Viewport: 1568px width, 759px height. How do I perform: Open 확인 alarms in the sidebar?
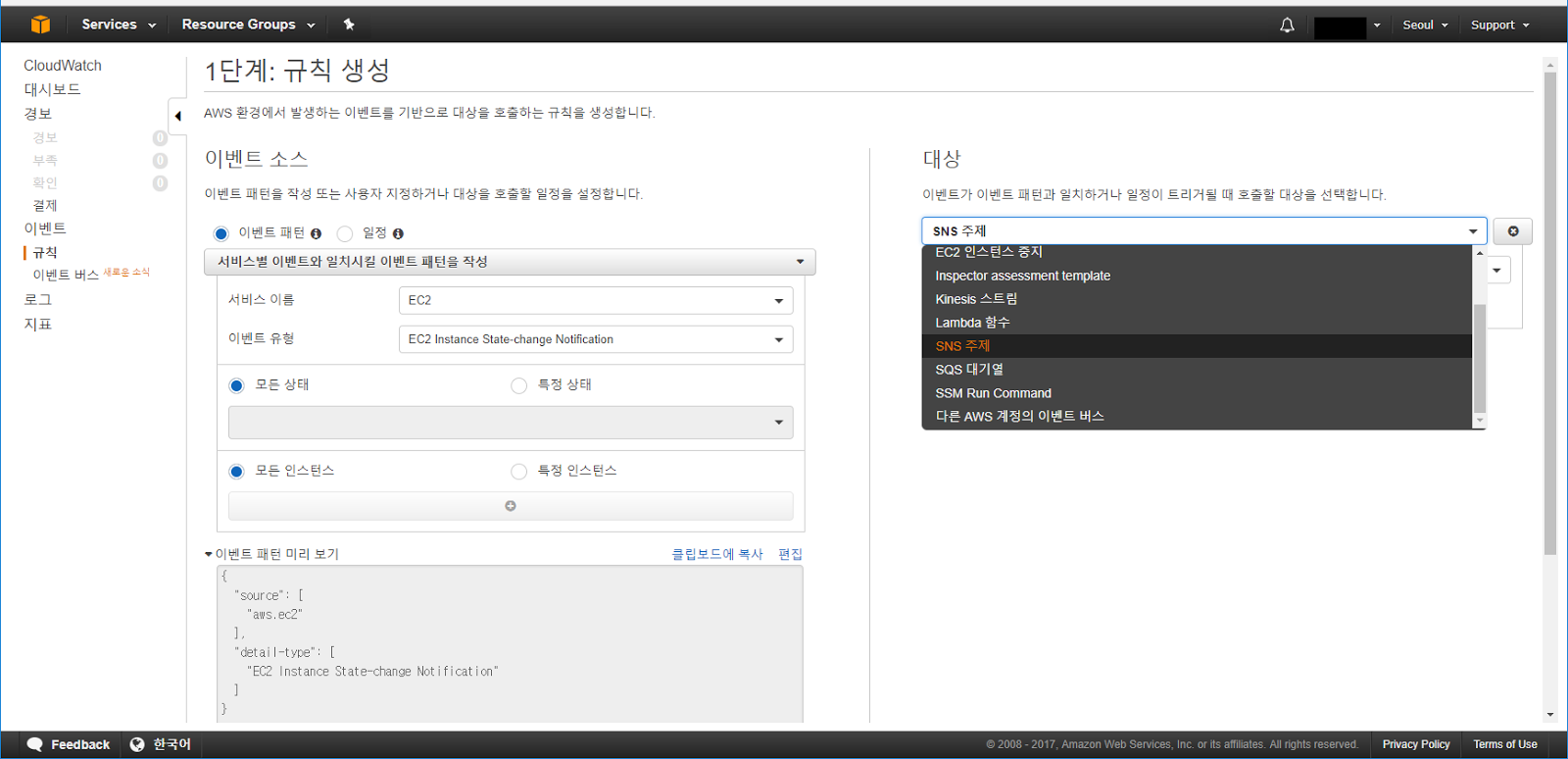[x=45, y=182]
